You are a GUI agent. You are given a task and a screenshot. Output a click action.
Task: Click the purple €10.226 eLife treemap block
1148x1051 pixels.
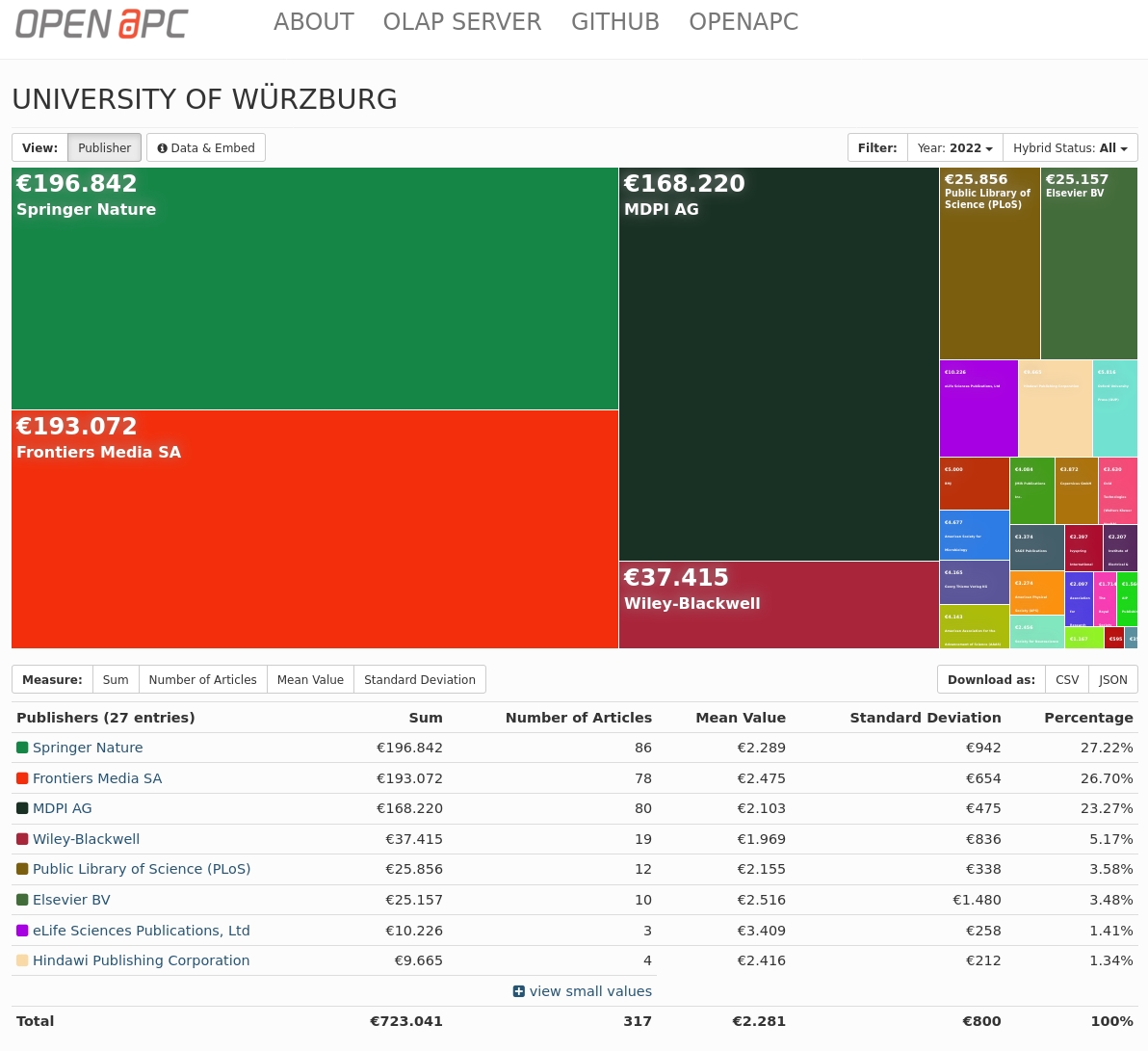pos(978,408)
